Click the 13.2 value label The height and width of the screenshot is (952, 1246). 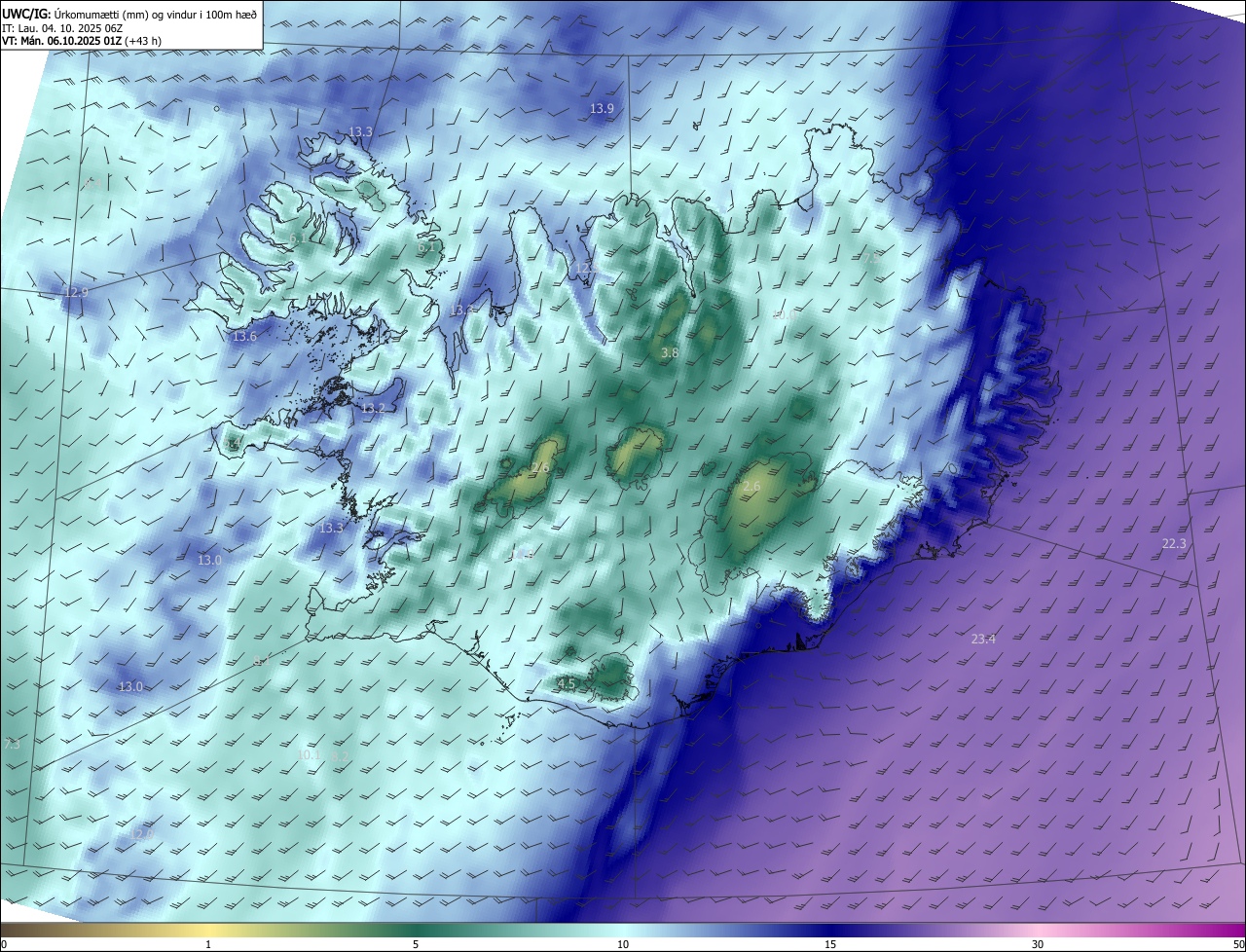point(373,409)
